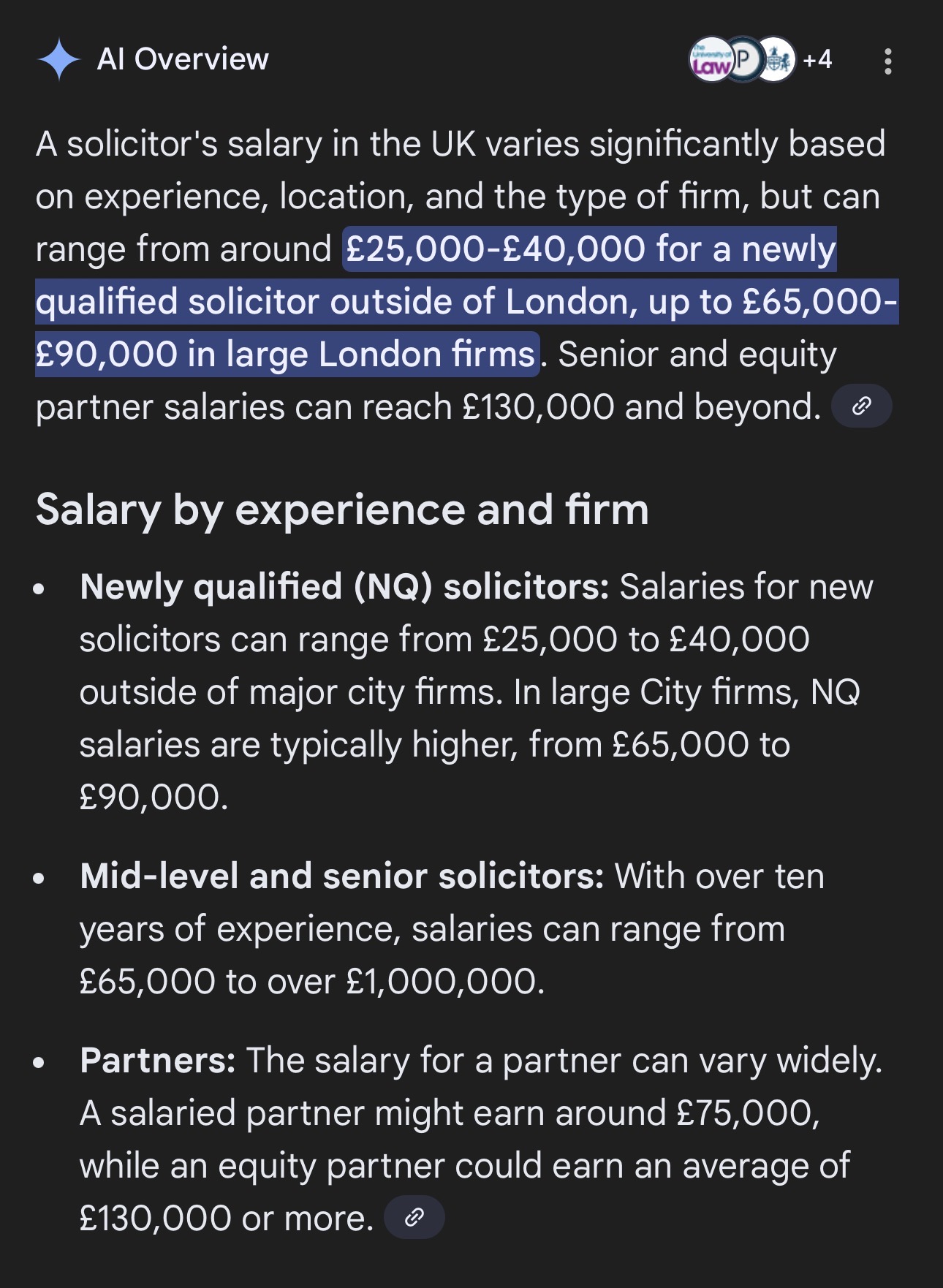
Task: Click 'Salary by experience and firm' heading
Action: coord(342,509)
